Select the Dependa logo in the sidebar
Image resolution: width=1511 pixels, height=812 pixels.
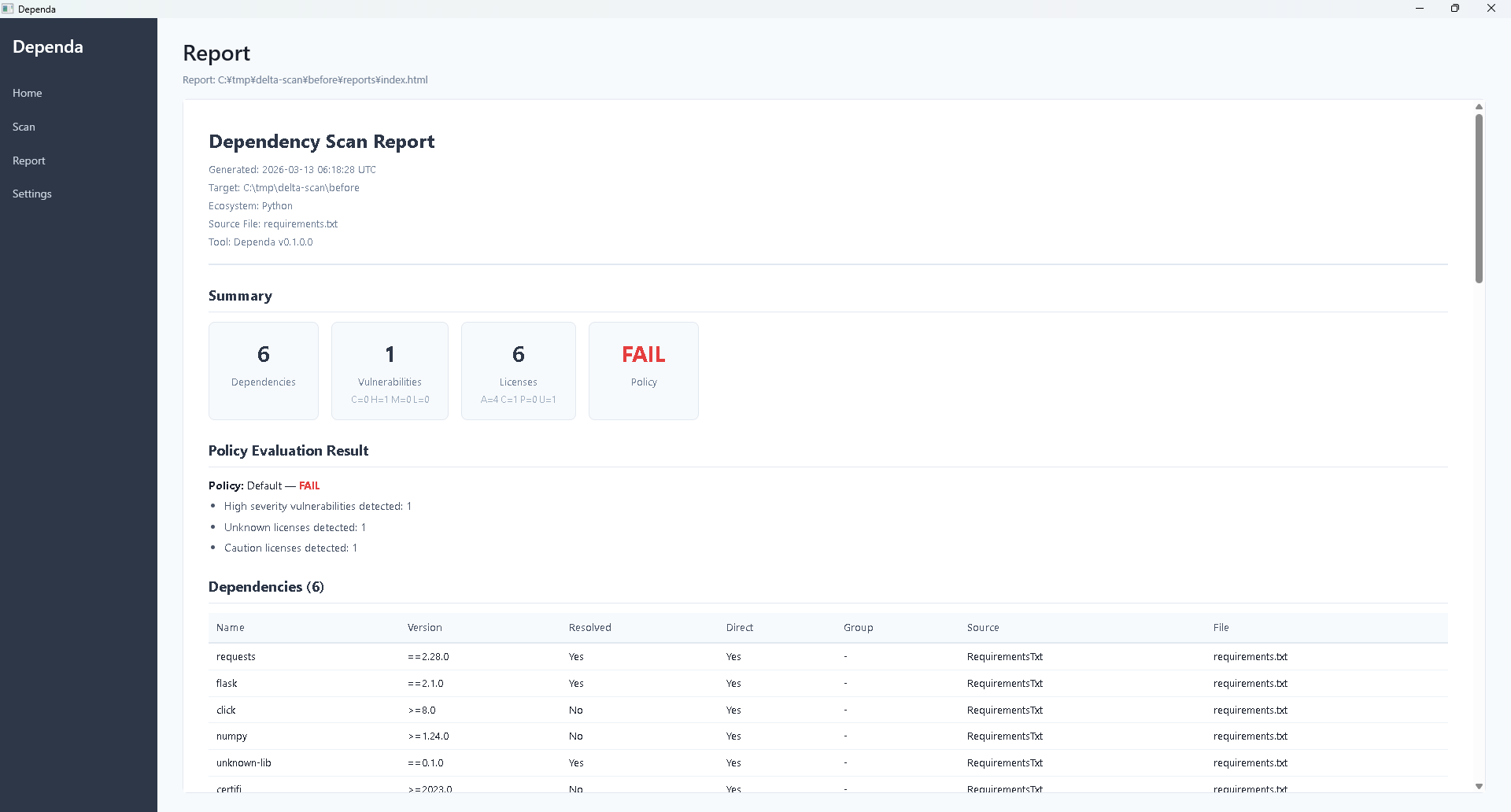[47, 46]
